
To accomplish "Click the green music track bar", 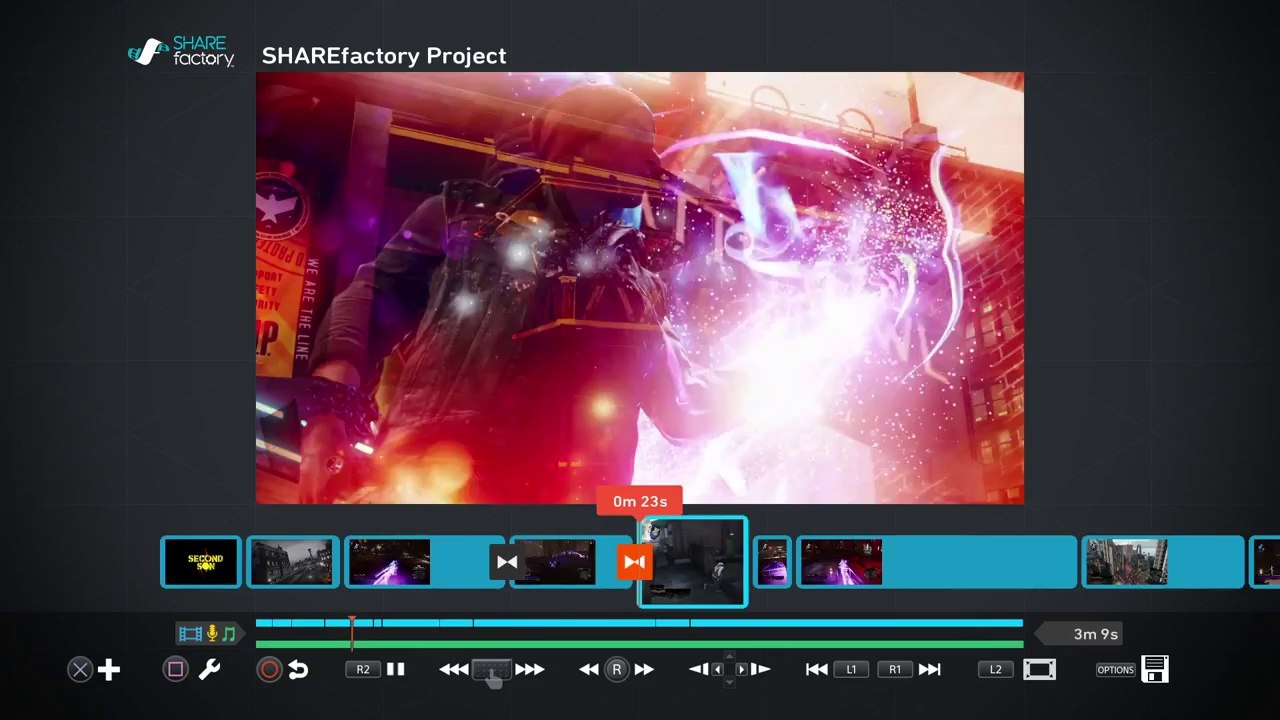I will tap(639, 644).
